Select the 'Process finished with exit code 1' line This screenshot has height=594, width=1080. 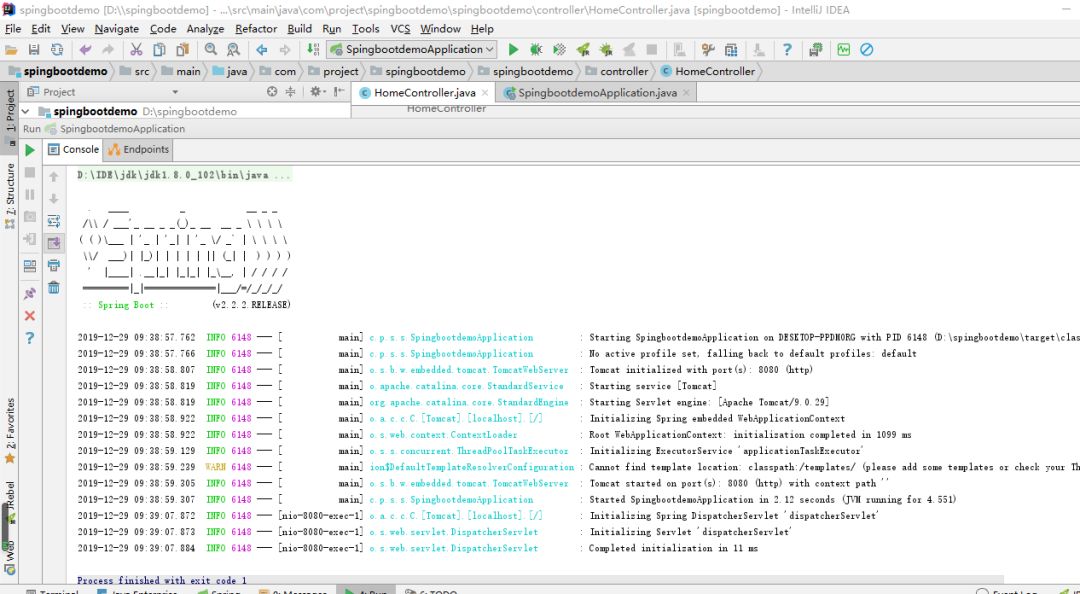(162, 580)
